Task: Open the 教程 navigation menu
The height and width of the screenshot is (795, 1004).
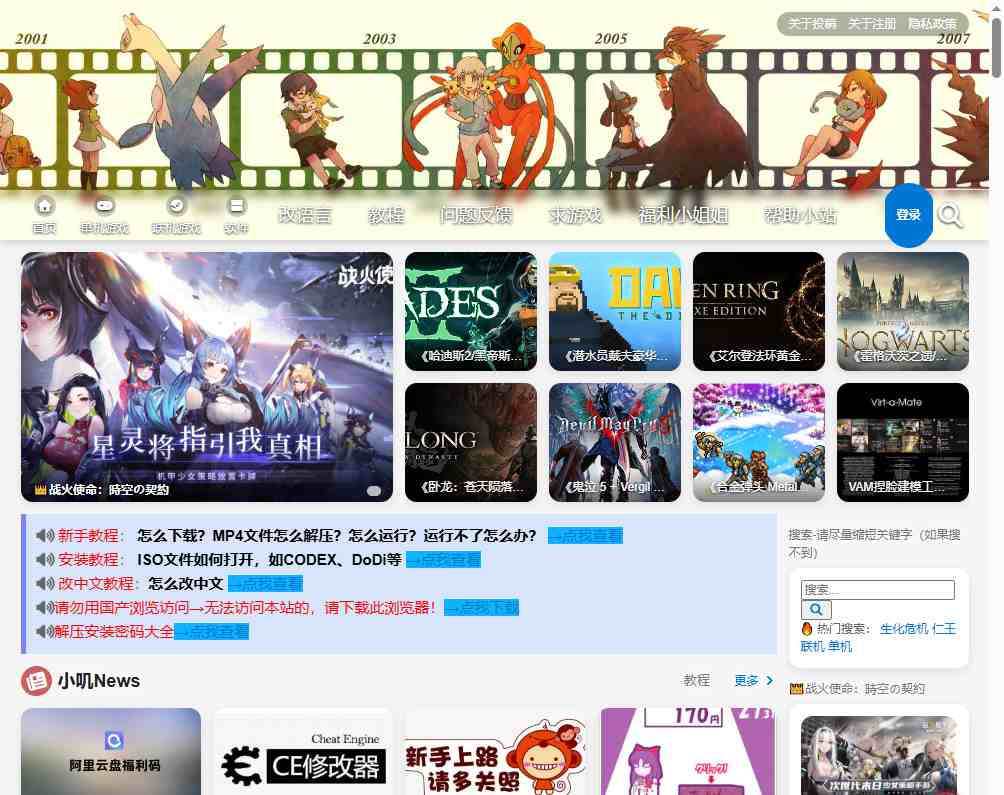Action: (386, 216)
